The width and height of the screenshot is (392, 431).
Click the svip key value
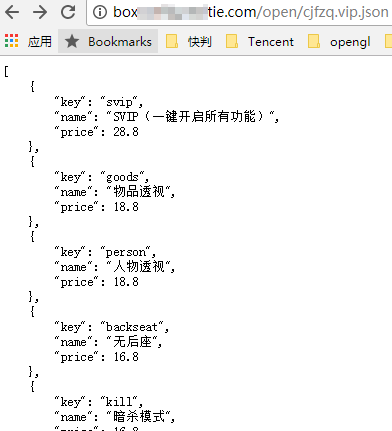(x=119, y=102)
